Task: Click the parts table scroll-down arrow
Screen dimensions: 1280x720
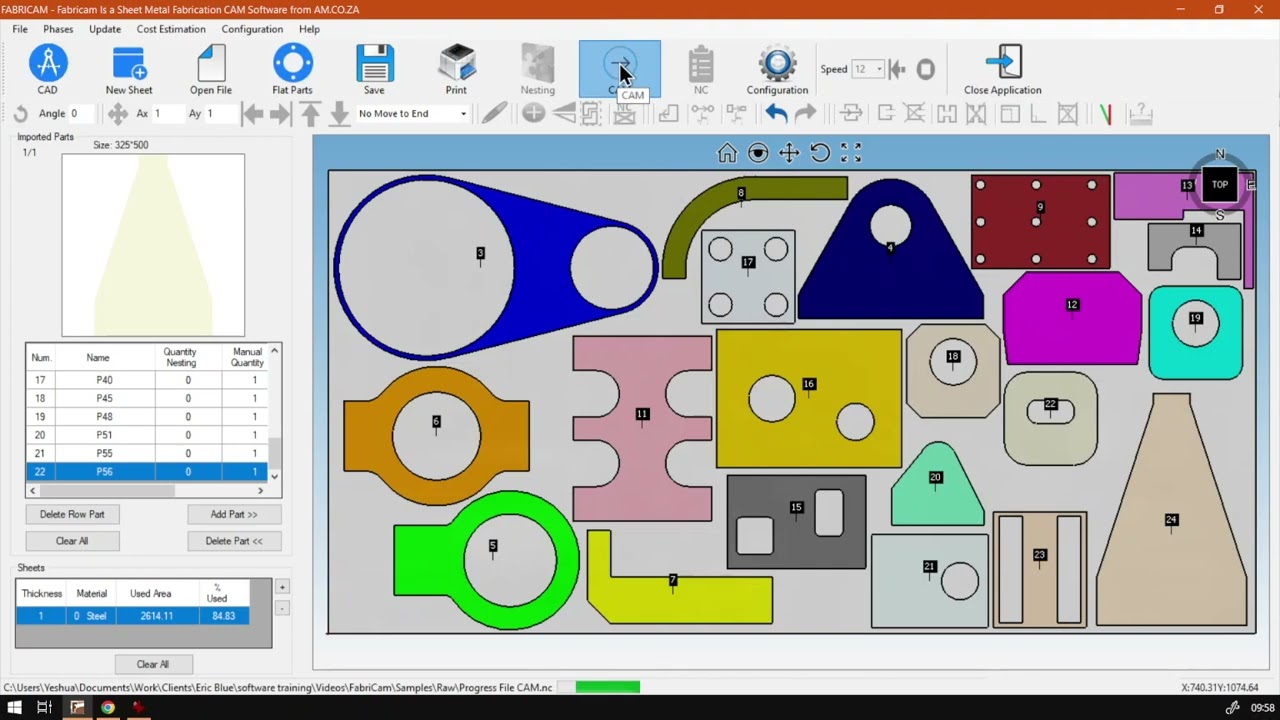Action: coord(275,476)
